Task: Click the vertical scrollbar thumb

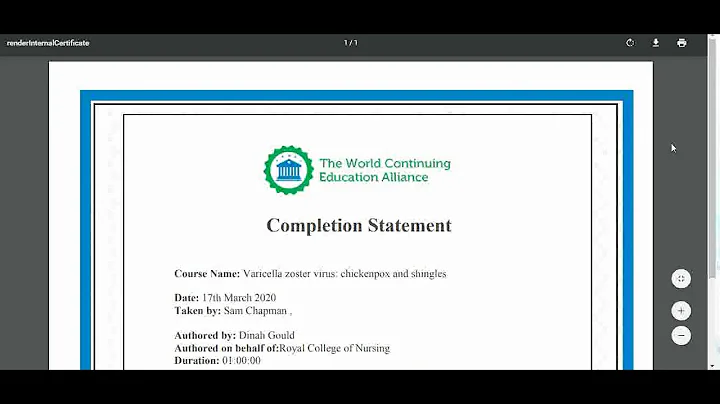Action: (713, 156)
